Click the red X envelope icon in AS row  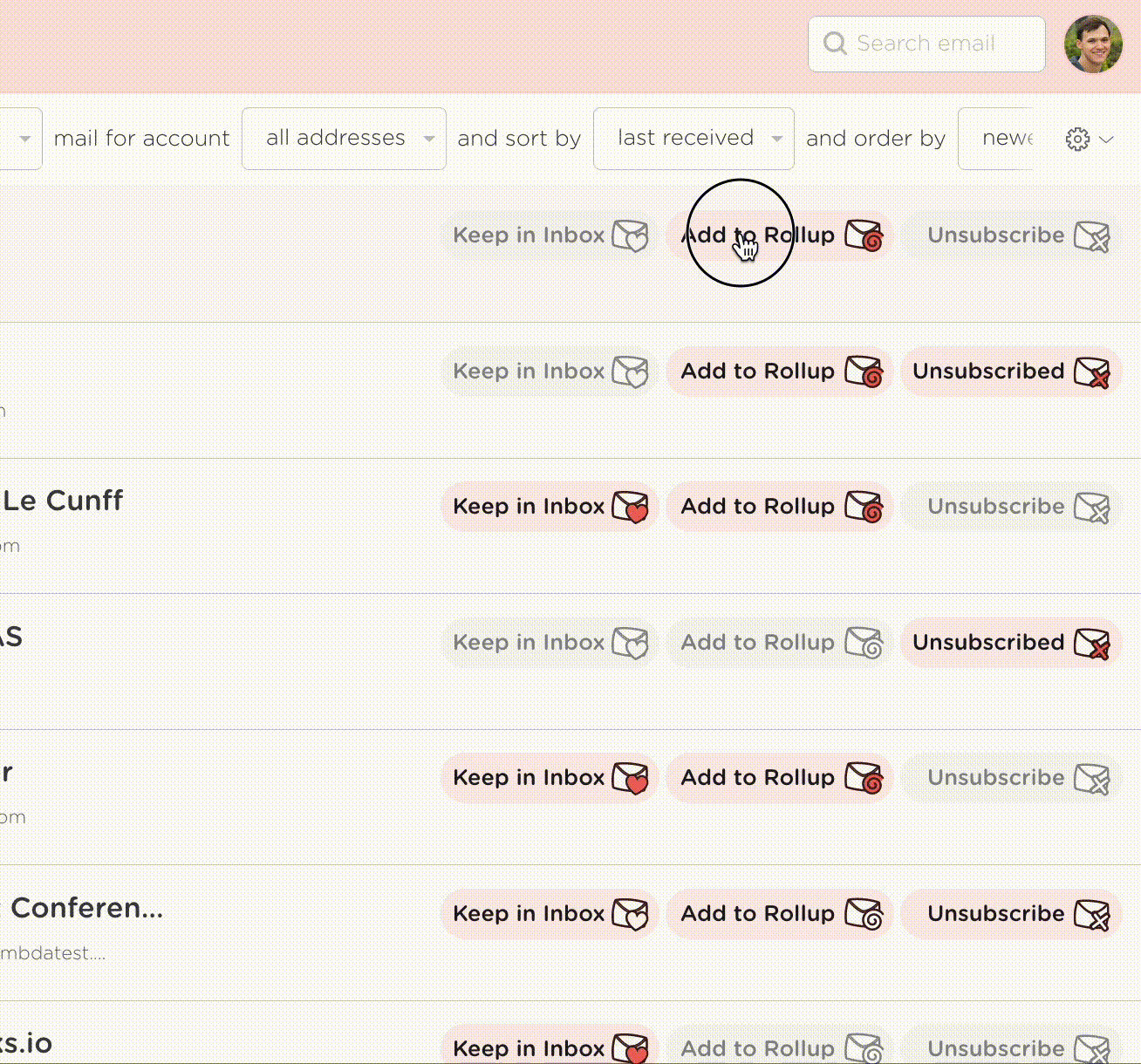(x=1091, y=643)
